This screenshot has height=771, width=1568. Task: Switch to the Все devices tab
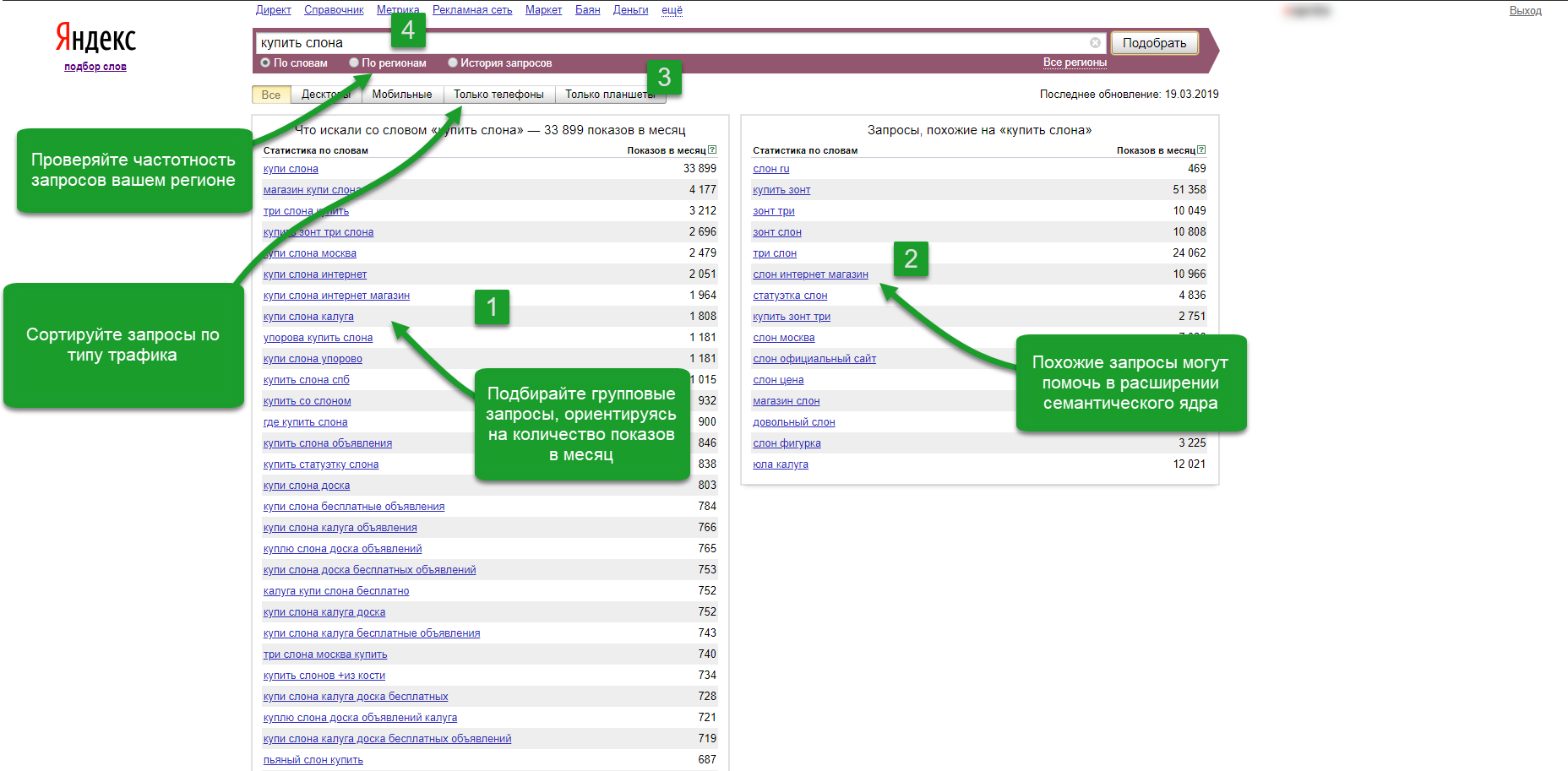pyautogui.click(x=271, y=95)
